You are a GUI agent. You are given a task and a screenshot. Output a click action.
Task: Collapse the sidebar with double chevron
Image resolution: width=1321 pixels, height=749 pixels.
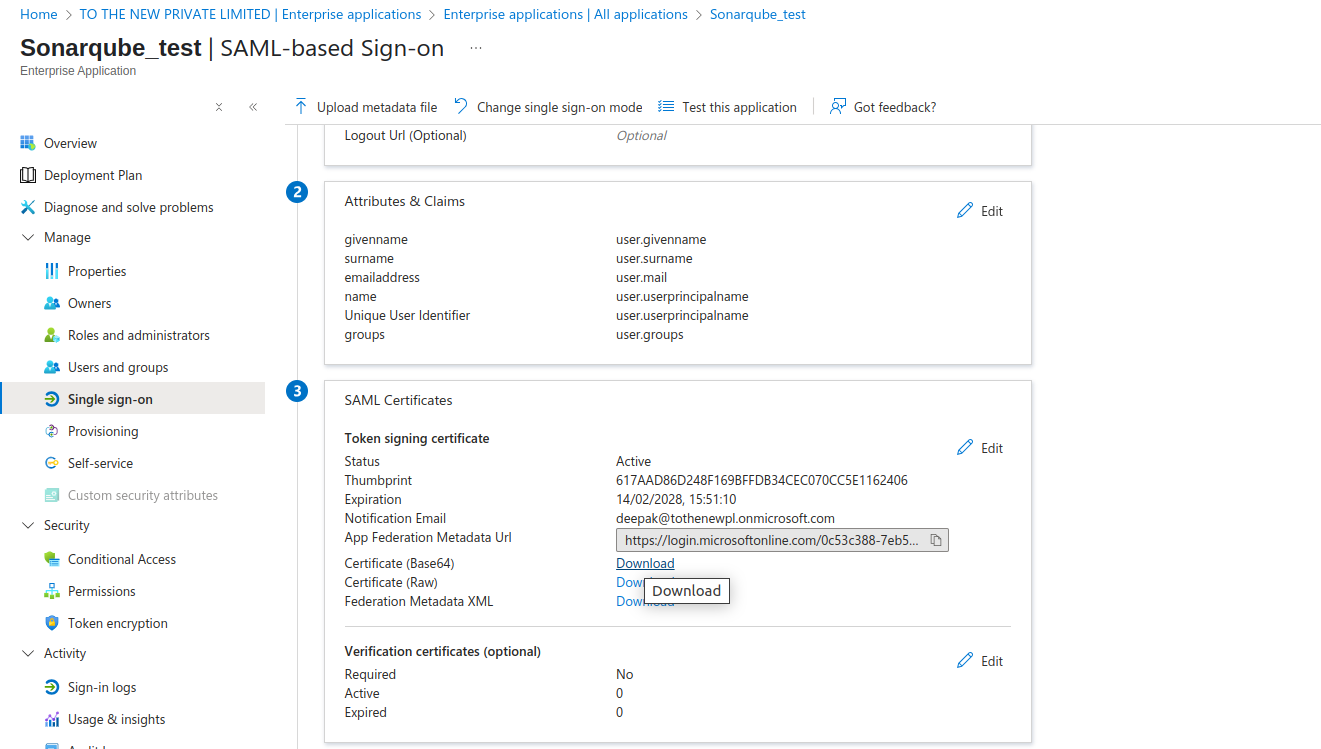[x=253, y=107]
